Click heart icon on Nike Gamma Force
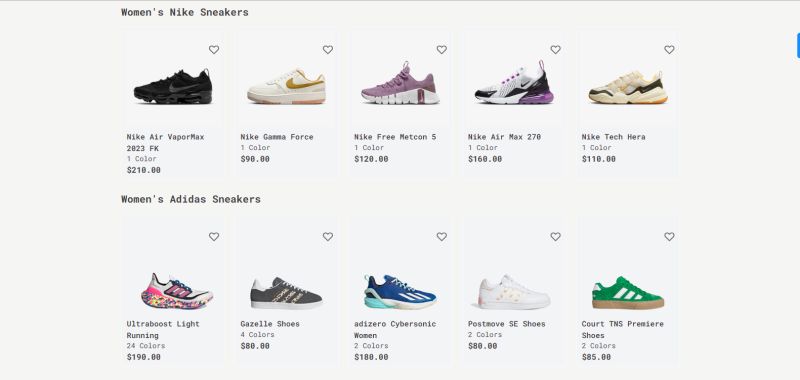 pos(328,49)
